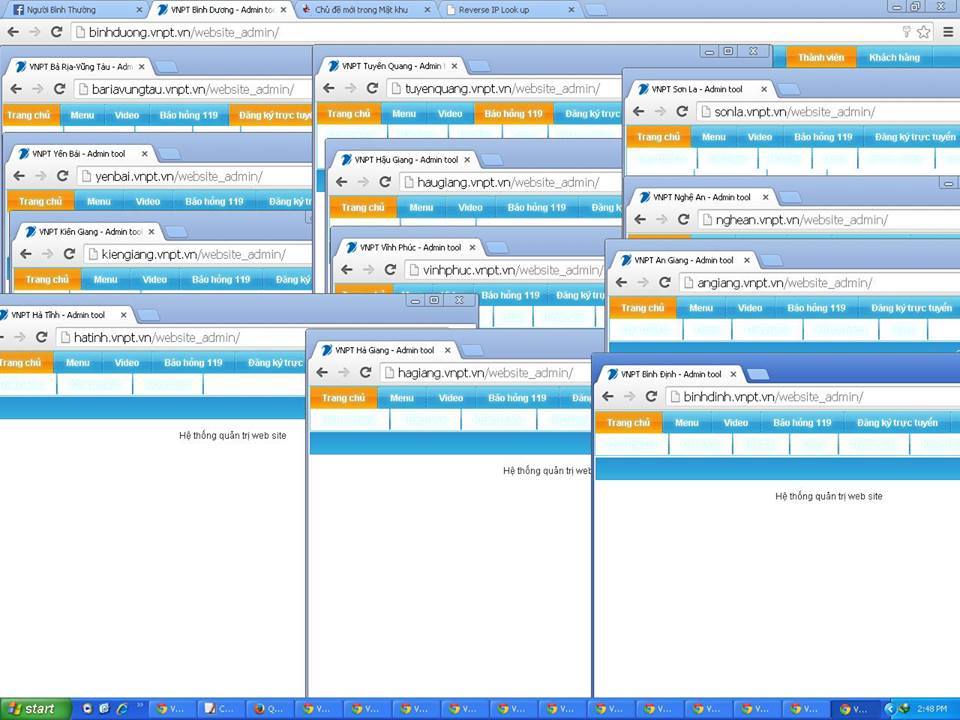Go back in the Bình Định window
960x720 pixels.
[608, 396]
